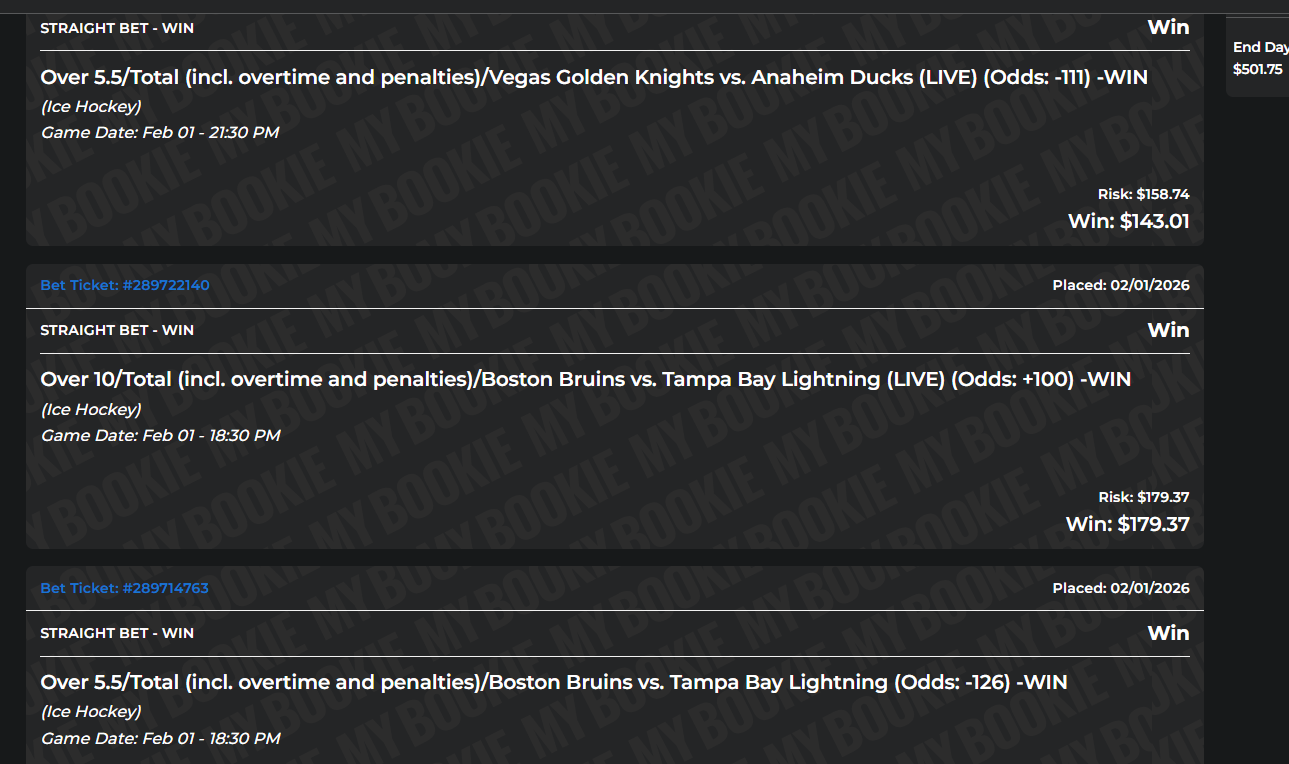Image resolution: width=1289 pixels, height=764 pixels.
Task: Click Win status in ticket #289714763 card
Action: (1168, 633)
